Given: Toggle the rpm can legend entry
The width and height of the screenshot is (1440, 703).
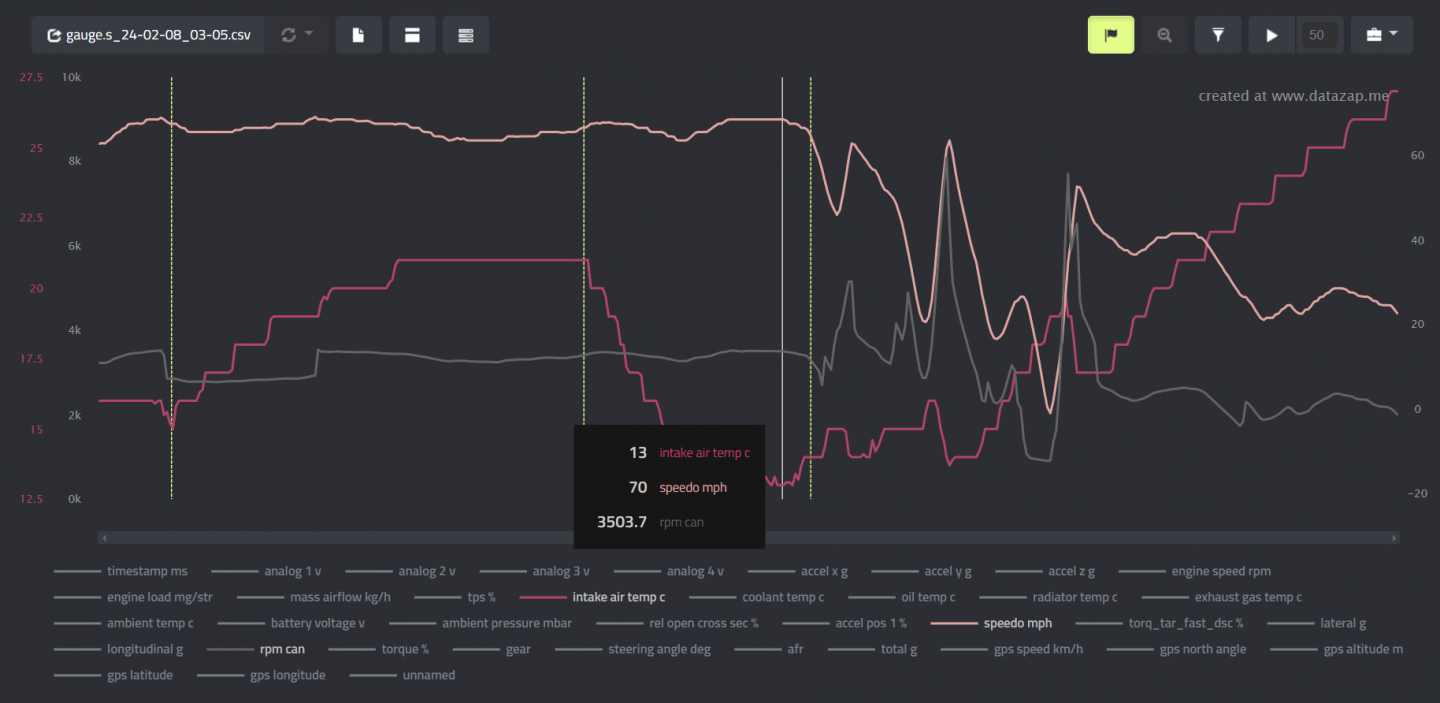Looking at the screenshot, I should [282, 649].
